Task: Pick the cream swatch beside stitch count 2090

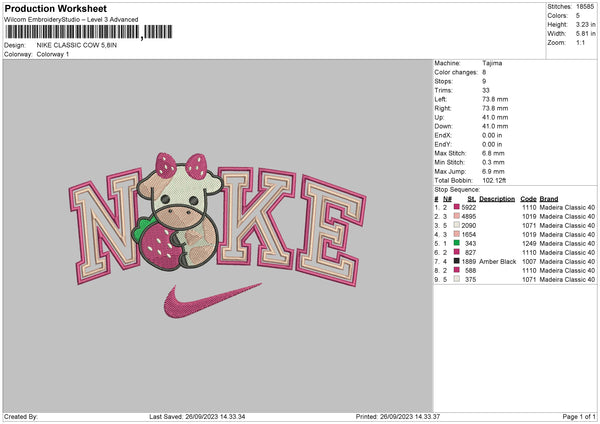Action: coord(457,225)
